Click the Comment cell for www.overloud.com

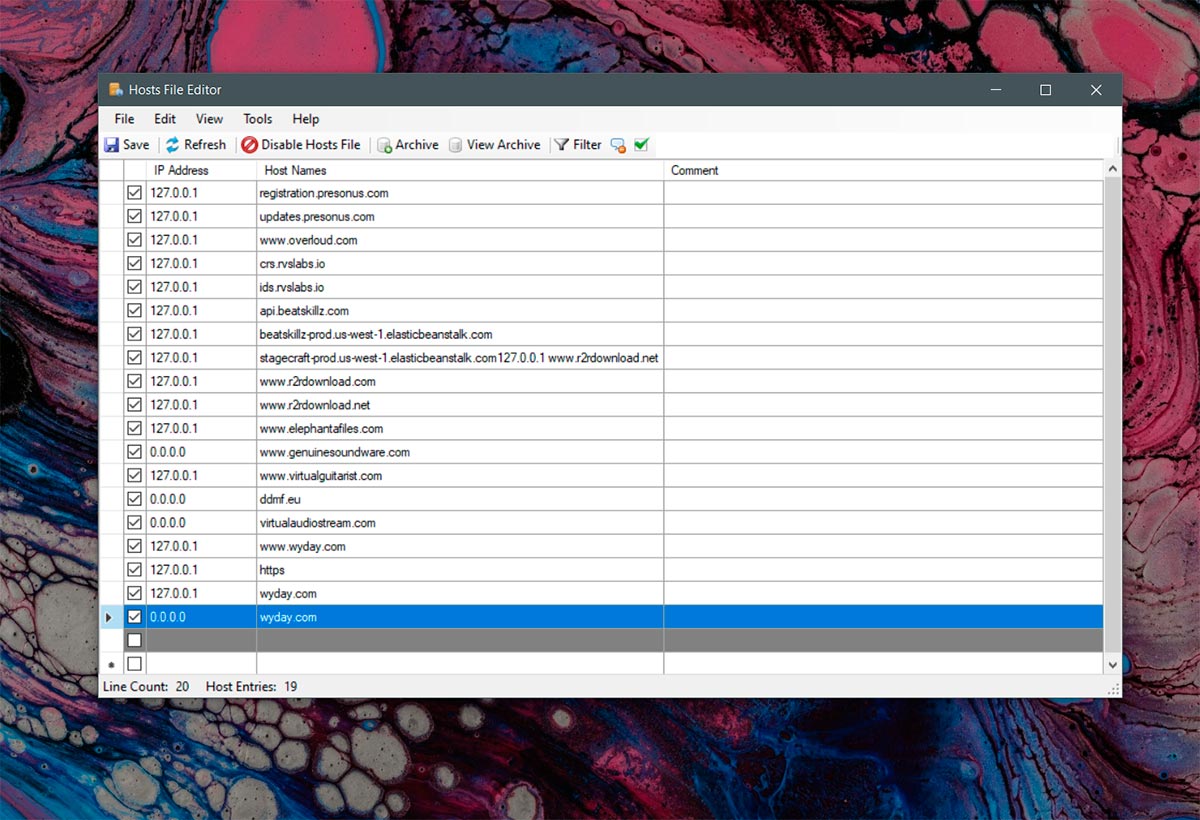tap(884, 240)
